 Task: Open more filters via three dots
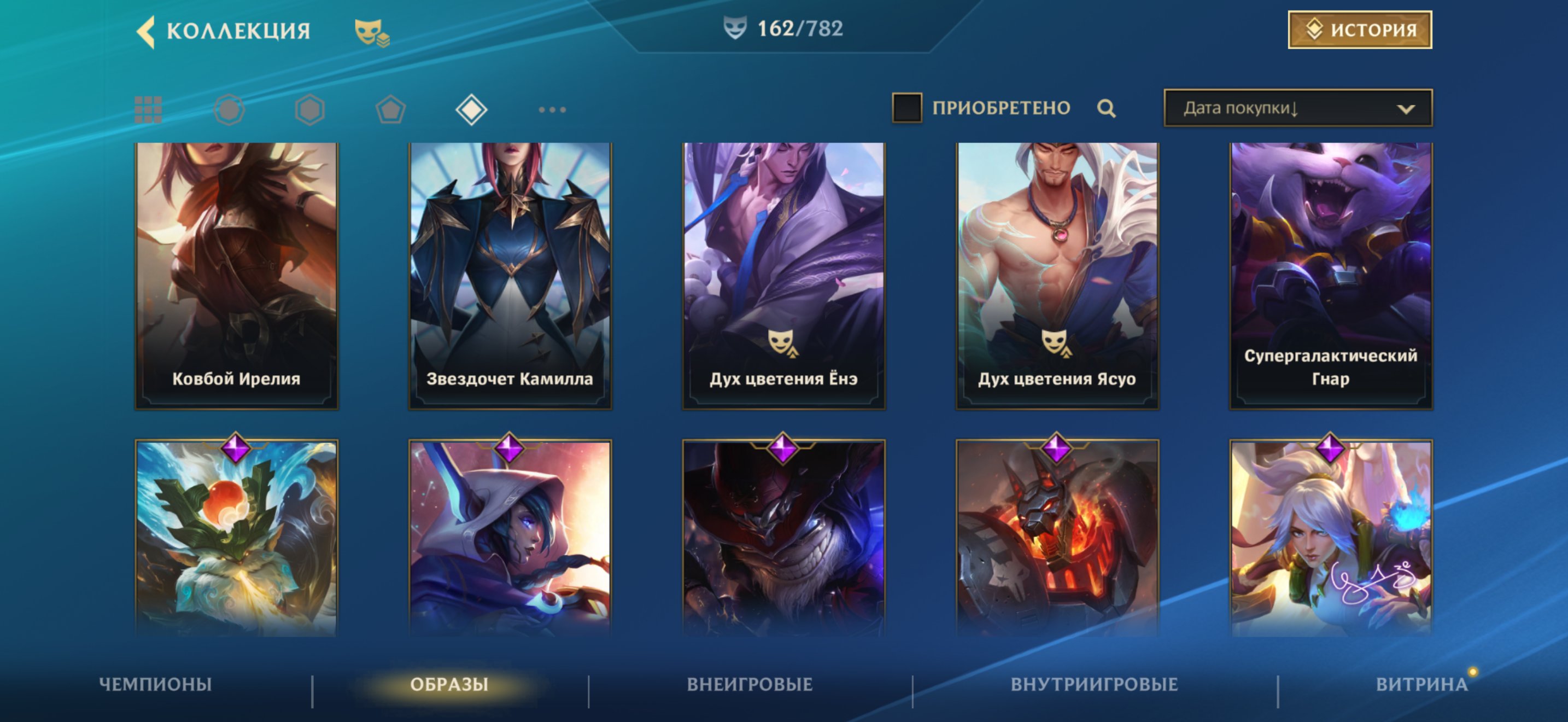click(x=552, y=109)
